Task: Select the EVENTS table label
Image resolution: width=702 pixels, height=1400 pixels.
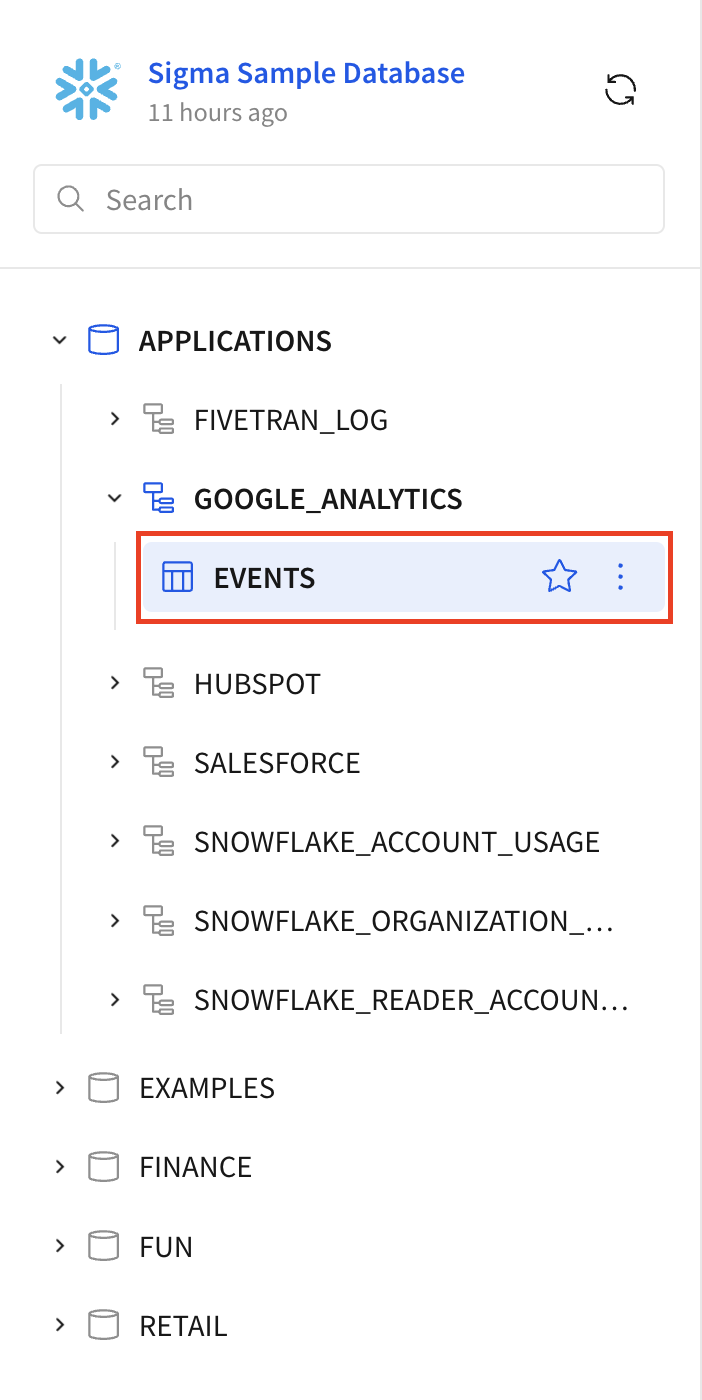Action: [265, 578]
